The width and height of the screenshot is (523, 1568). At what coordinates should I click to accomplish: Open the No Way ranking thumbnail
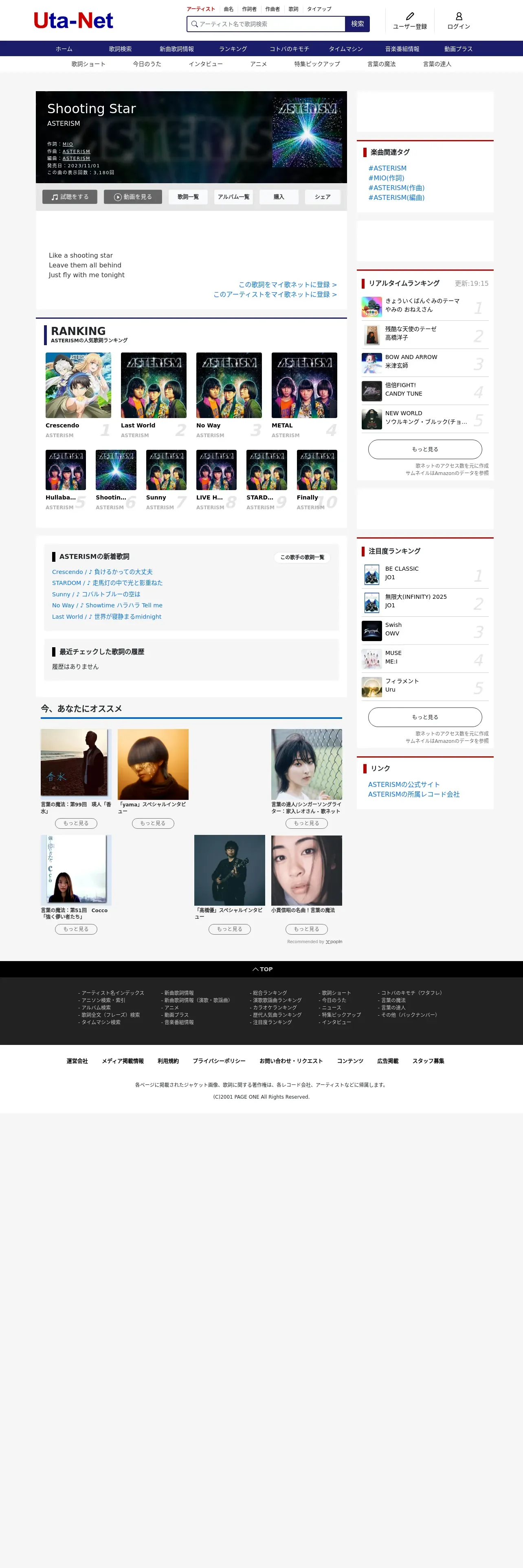pyautogui.click(x=229, y=385)
